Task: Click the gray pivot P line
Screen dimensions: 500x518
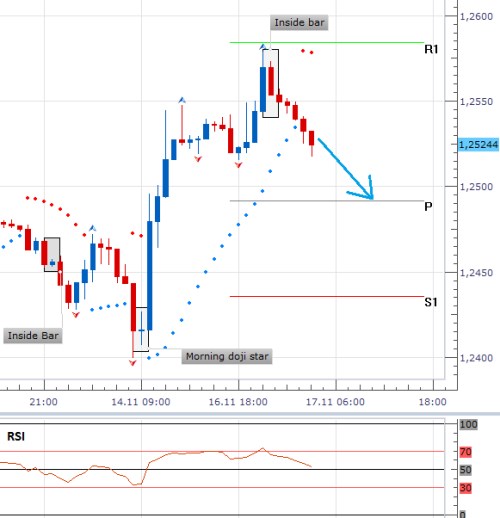Action: click(x=327, y=201)
